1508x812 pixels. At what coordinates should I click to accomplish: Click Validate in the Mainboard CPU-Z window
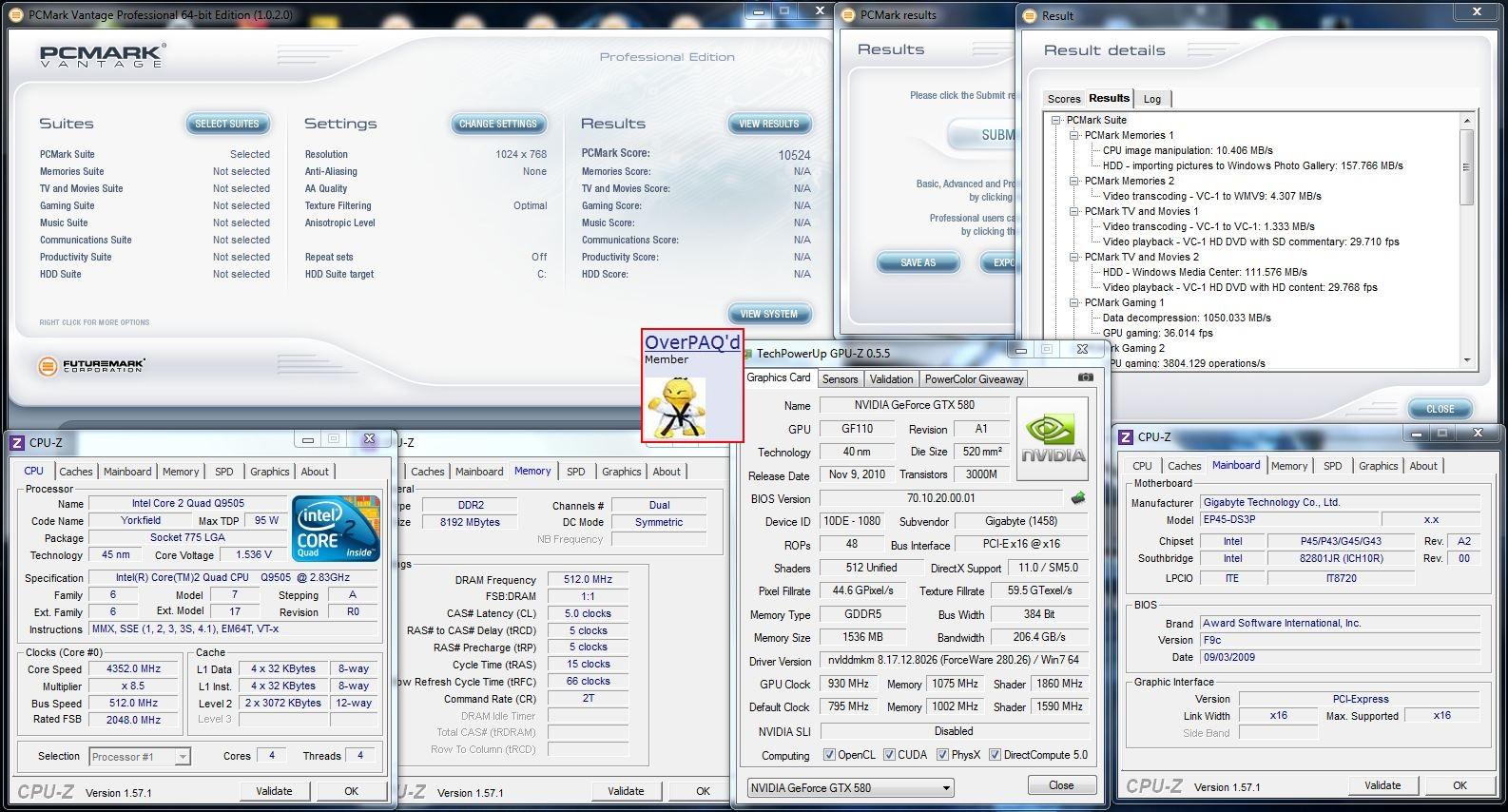pos(1382,785)
